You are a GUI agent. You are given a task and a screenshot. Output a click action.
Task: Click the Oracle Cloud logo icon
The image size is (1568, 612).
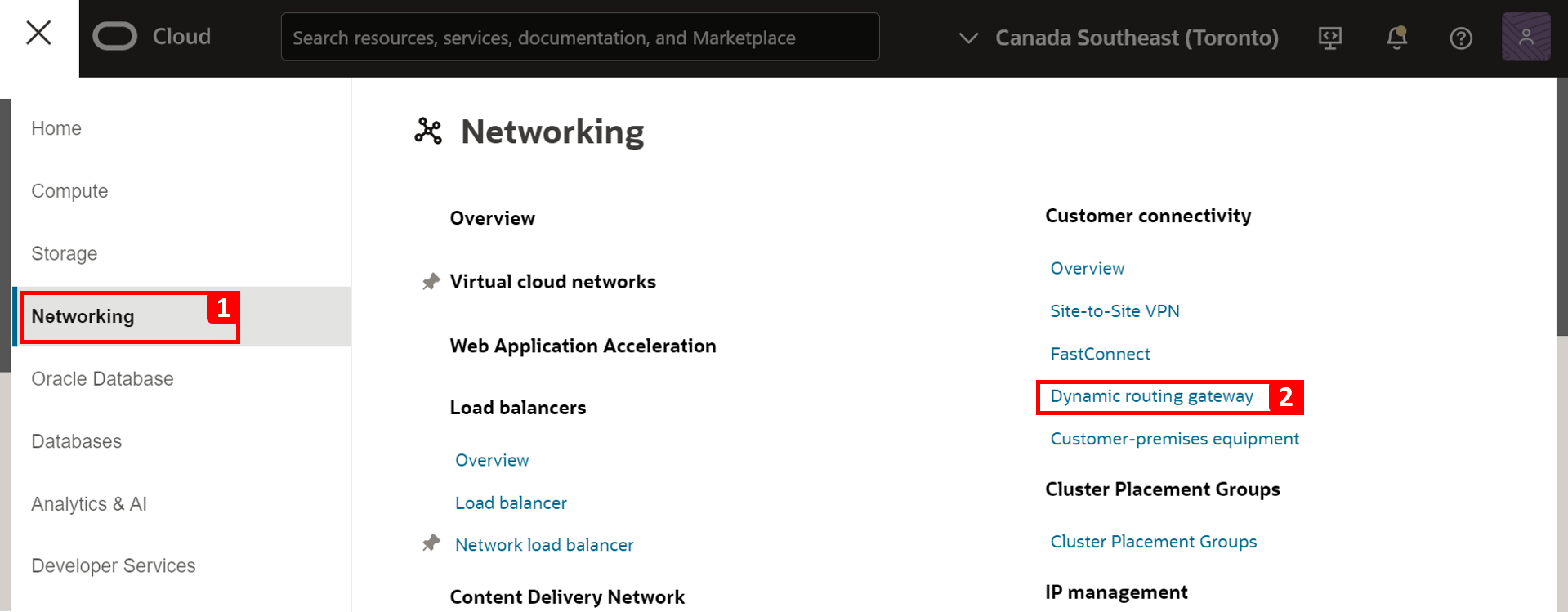click(x=115, y=37)
